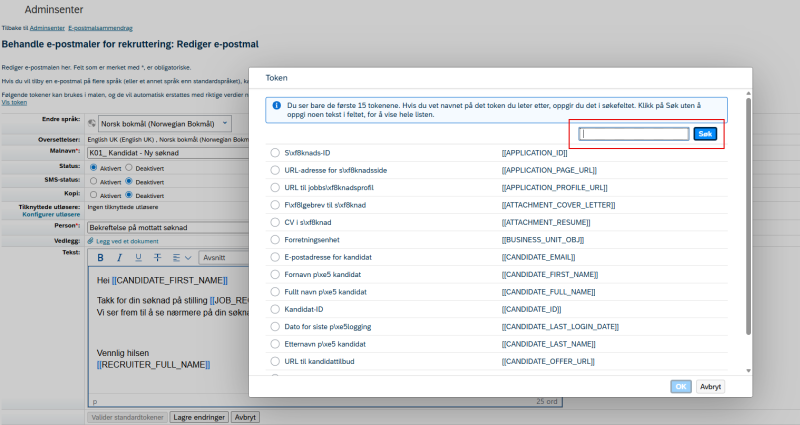The width and height of the screenshot is (800, 425).
Task: Select URL til kandidattilbud radio button
Action: click(275, 361)
